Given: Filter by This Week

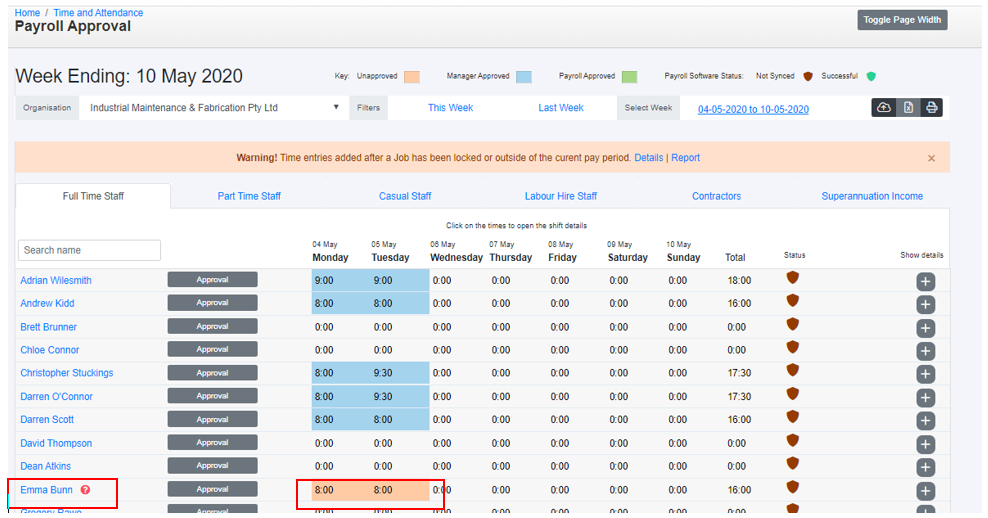Looking at the screenshot, I should [451, 108].
